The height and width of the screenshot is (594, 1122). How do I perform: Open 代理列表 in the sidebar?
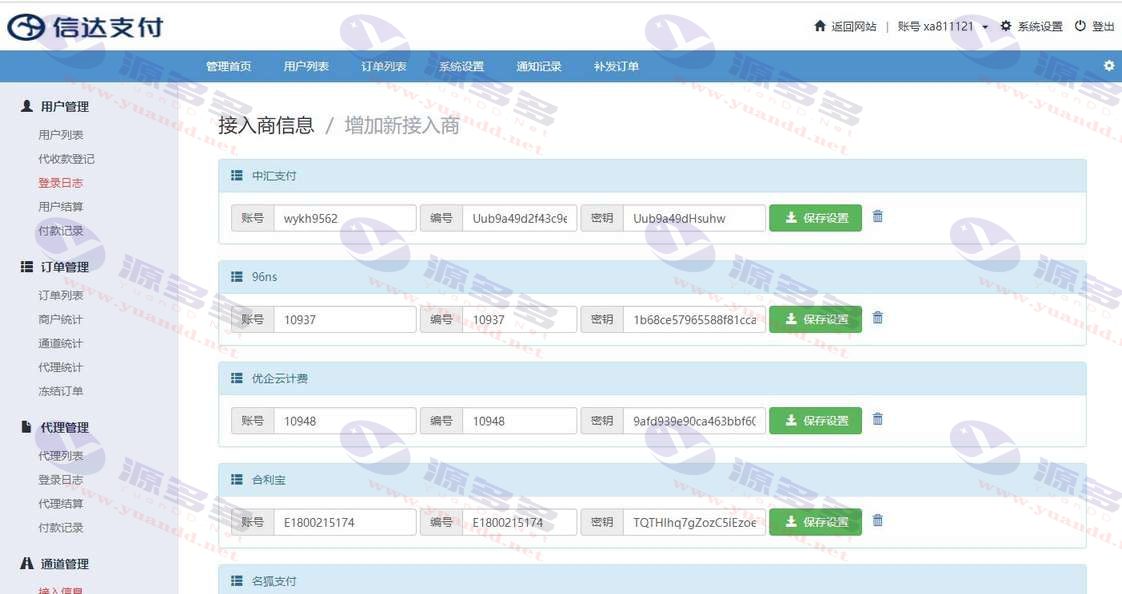pos(61,456)
